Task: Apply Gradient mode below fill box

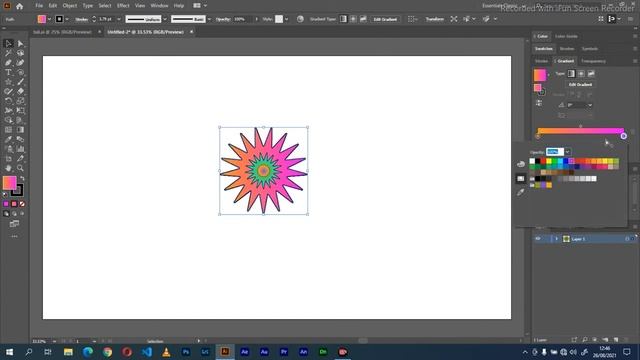Action: (x=14, y=204)
